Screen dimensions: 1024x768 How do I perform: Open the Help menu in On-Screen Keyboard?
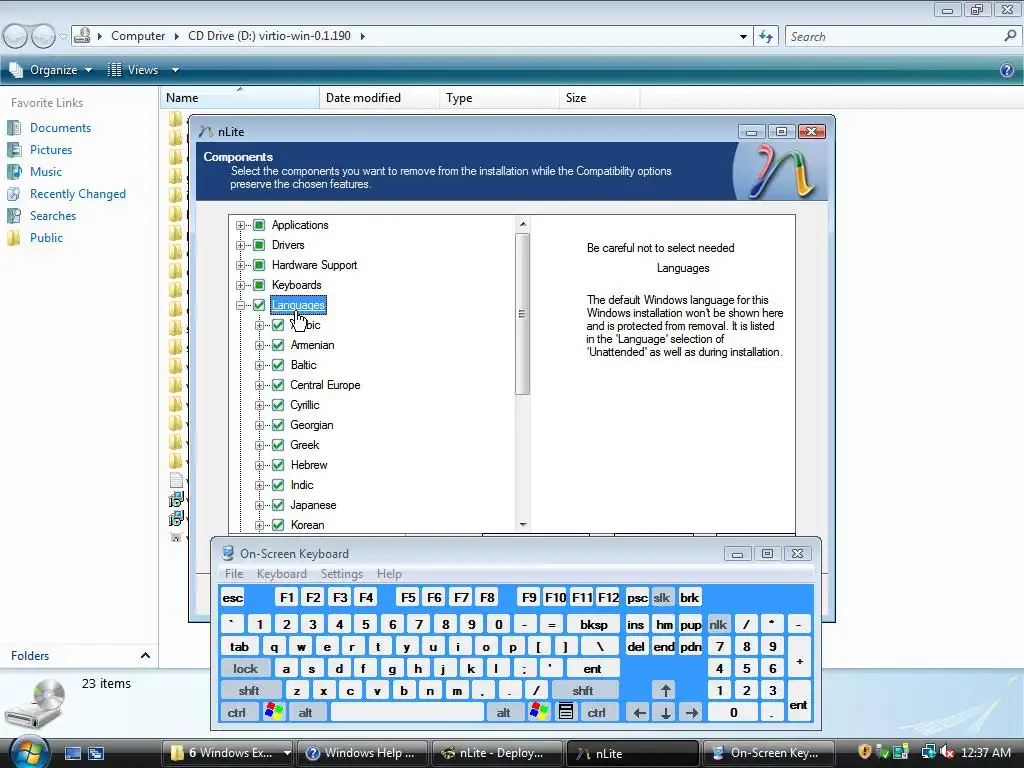(389, 573)
